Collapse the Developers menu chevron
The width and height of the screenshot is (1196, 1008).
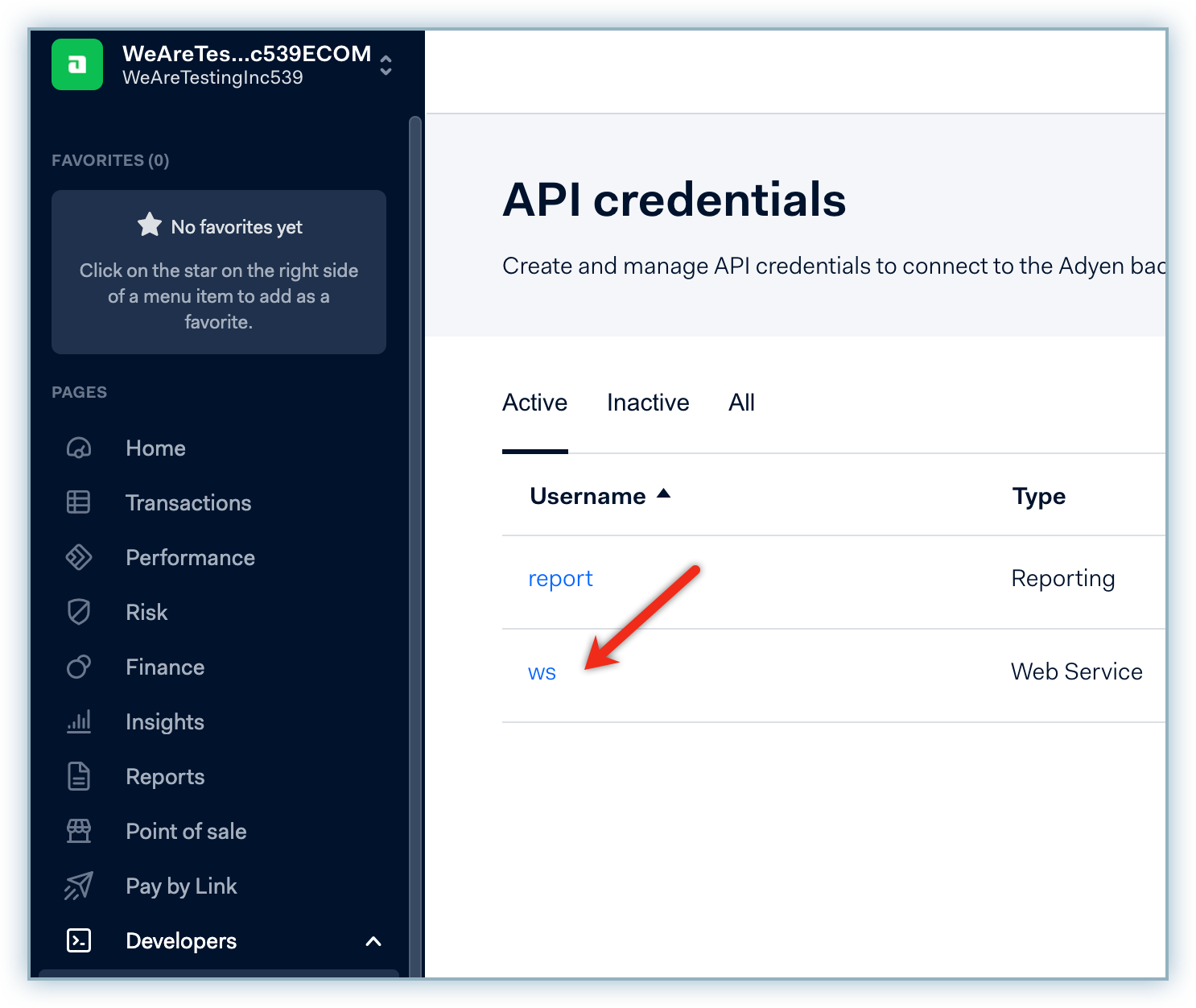373,941
